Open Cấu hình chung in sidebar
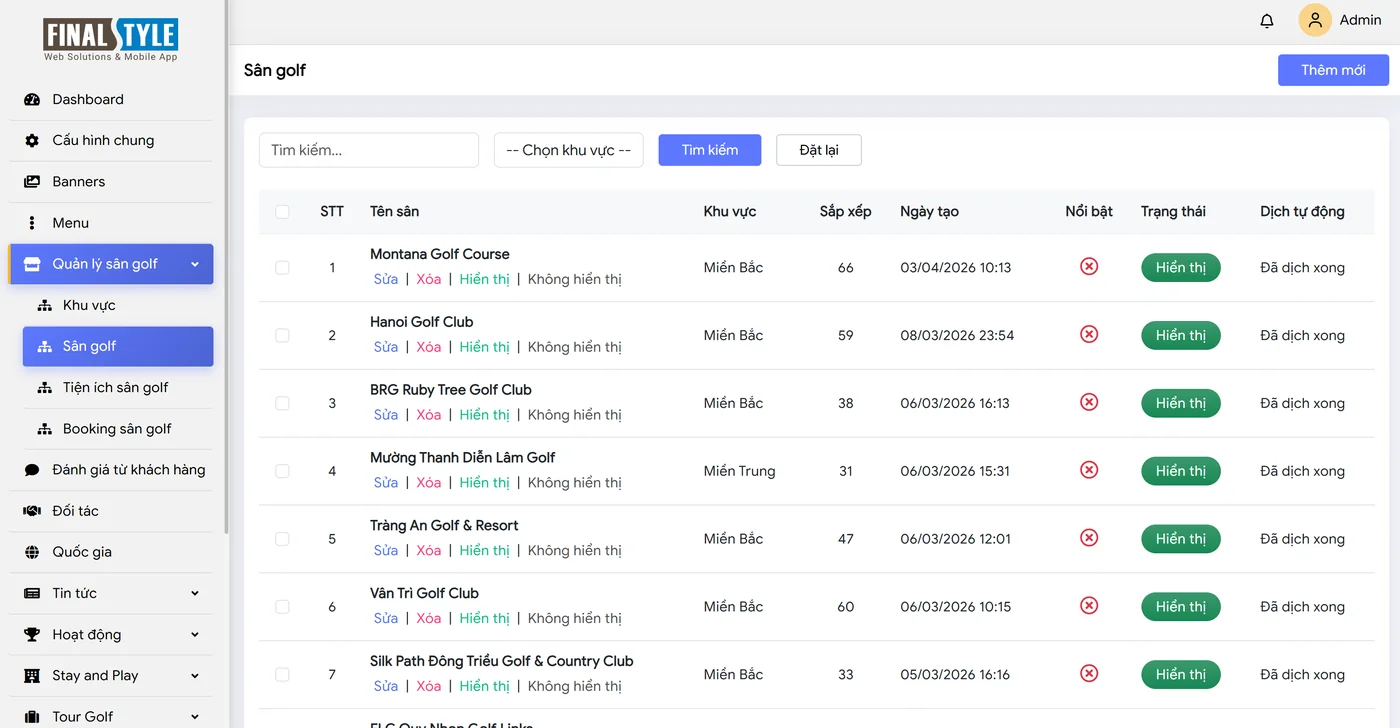The width and height of the screenshot is (1400, 728). pyautogui.click(x=111, y=140)
